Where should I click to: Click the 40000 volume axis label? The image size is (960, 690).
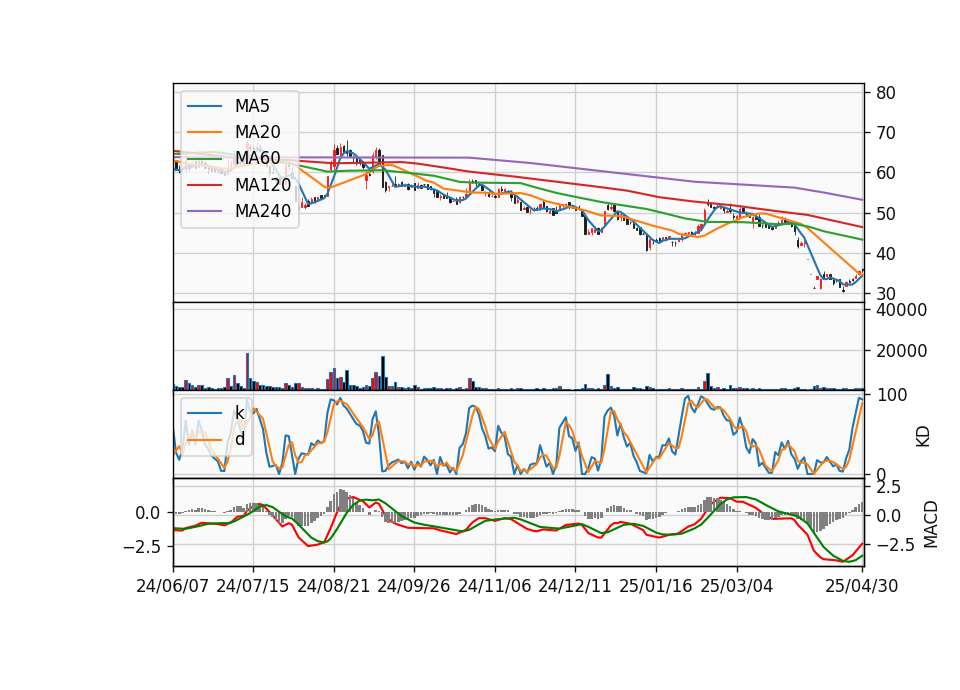coord(901,310)
